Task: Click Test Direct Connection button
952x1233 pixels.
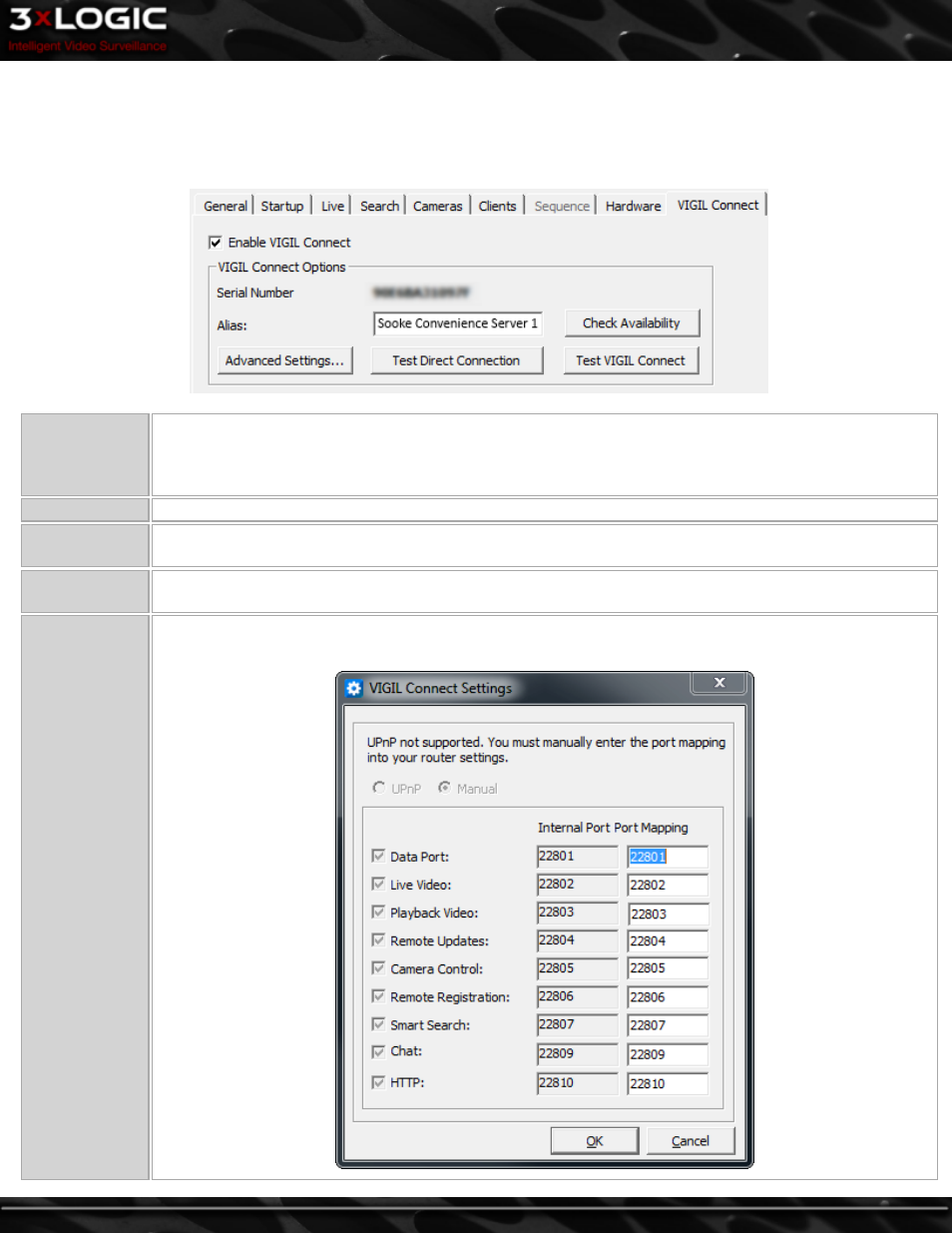Action: [456, 360]
